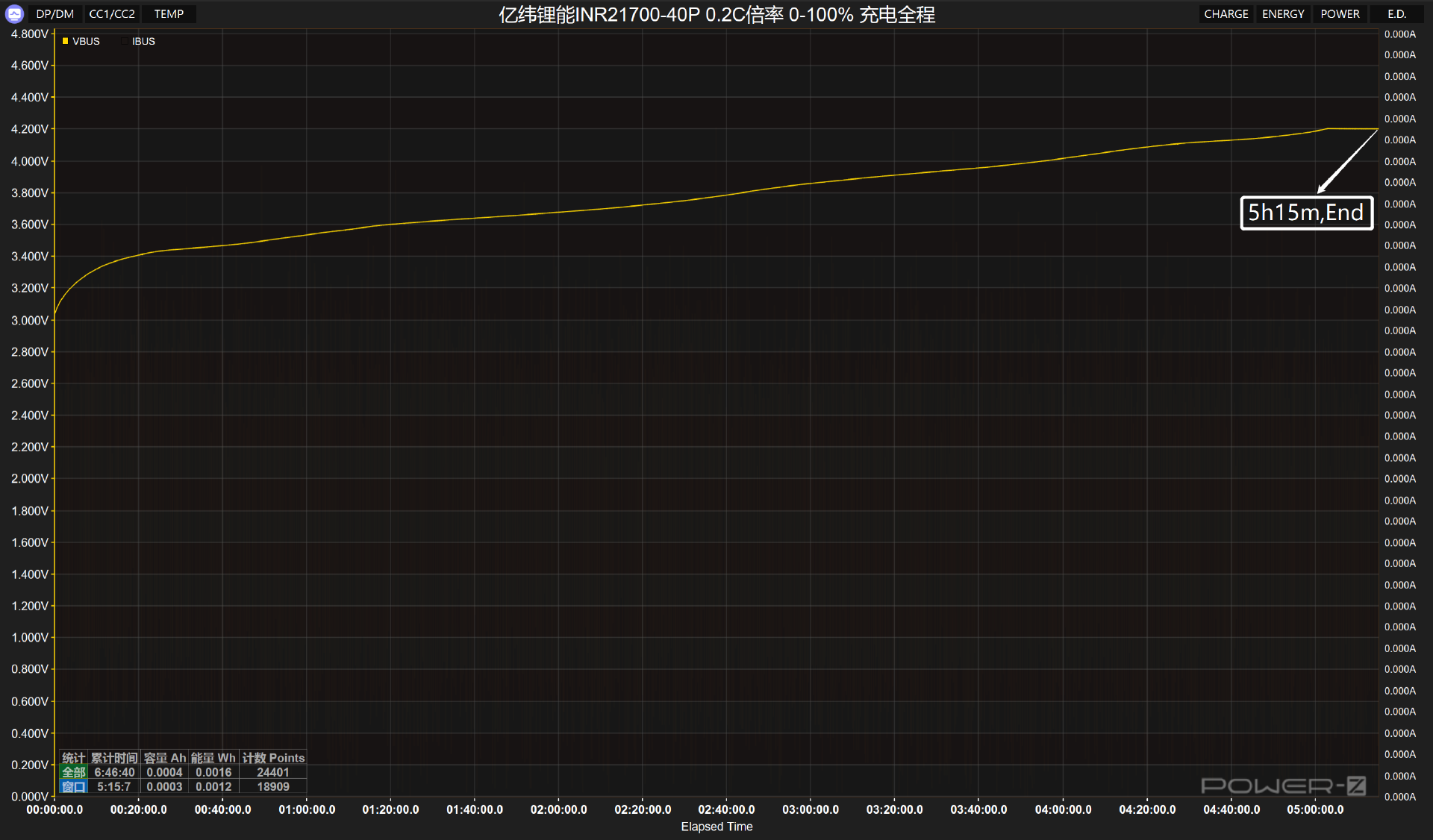Click the 统计 table header

74,758
